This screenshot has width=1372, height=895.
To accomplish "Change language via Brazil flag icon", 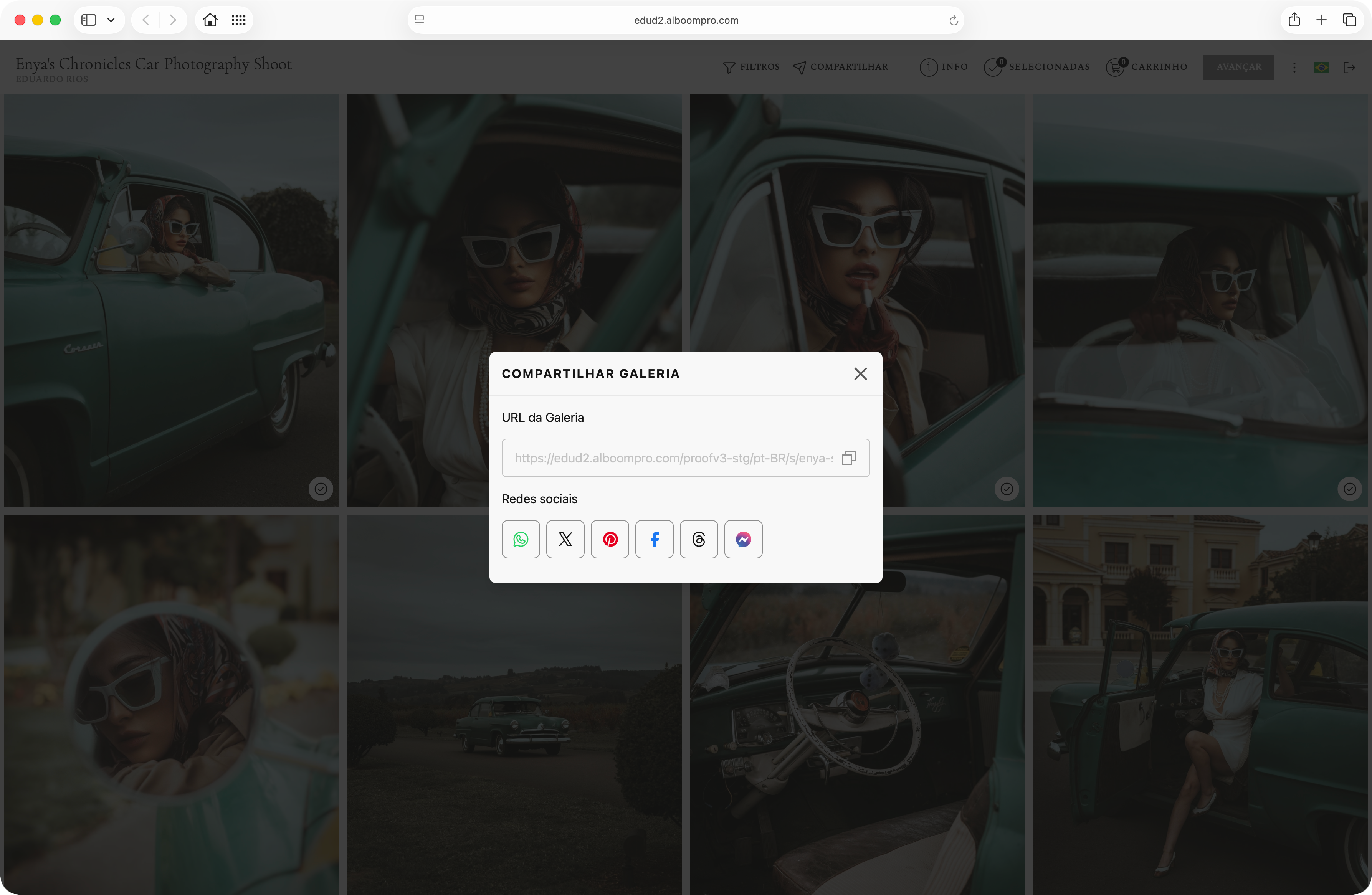I will (1321, 68).
